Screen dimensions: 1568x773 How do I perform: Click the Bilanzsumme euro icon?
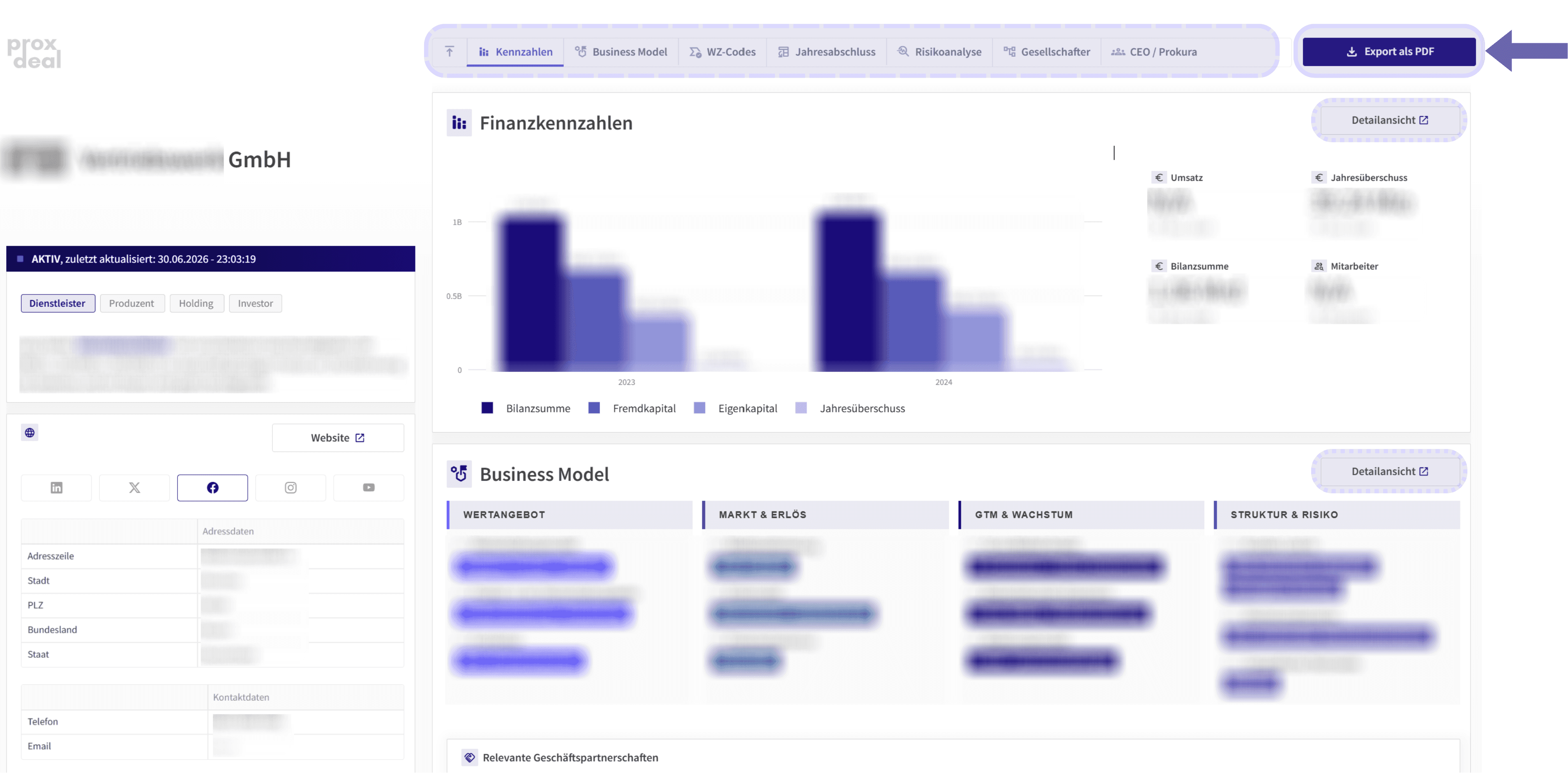(1159, 266)
